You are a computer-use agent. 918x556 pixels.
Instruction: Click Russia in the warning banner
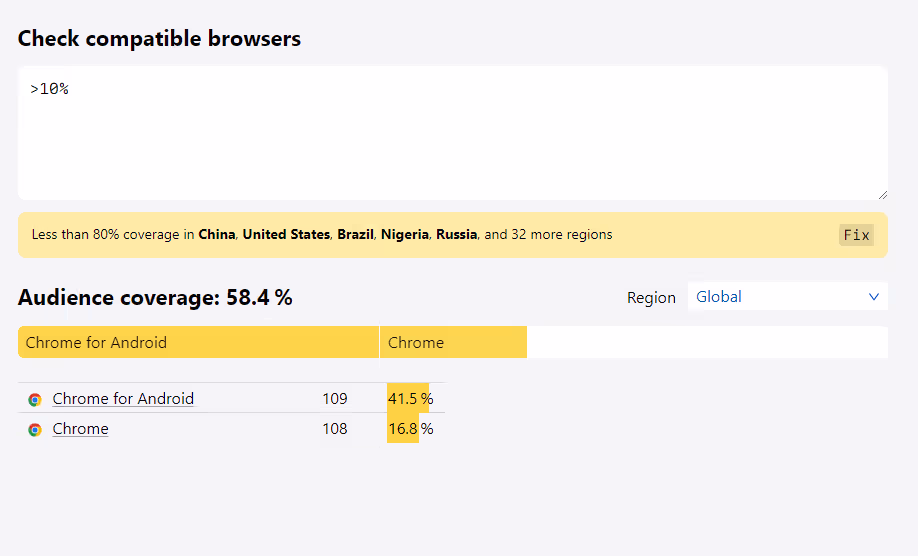(x=457, y=235)
